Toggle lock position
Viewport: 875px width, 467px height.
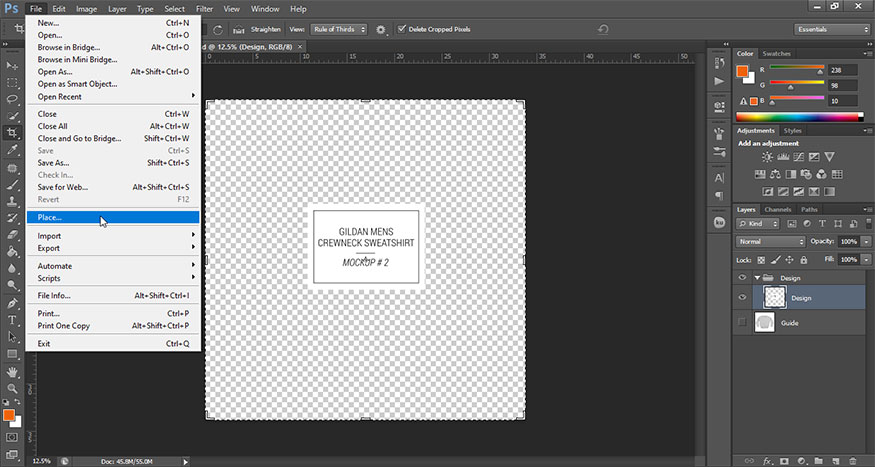(790, 260)
